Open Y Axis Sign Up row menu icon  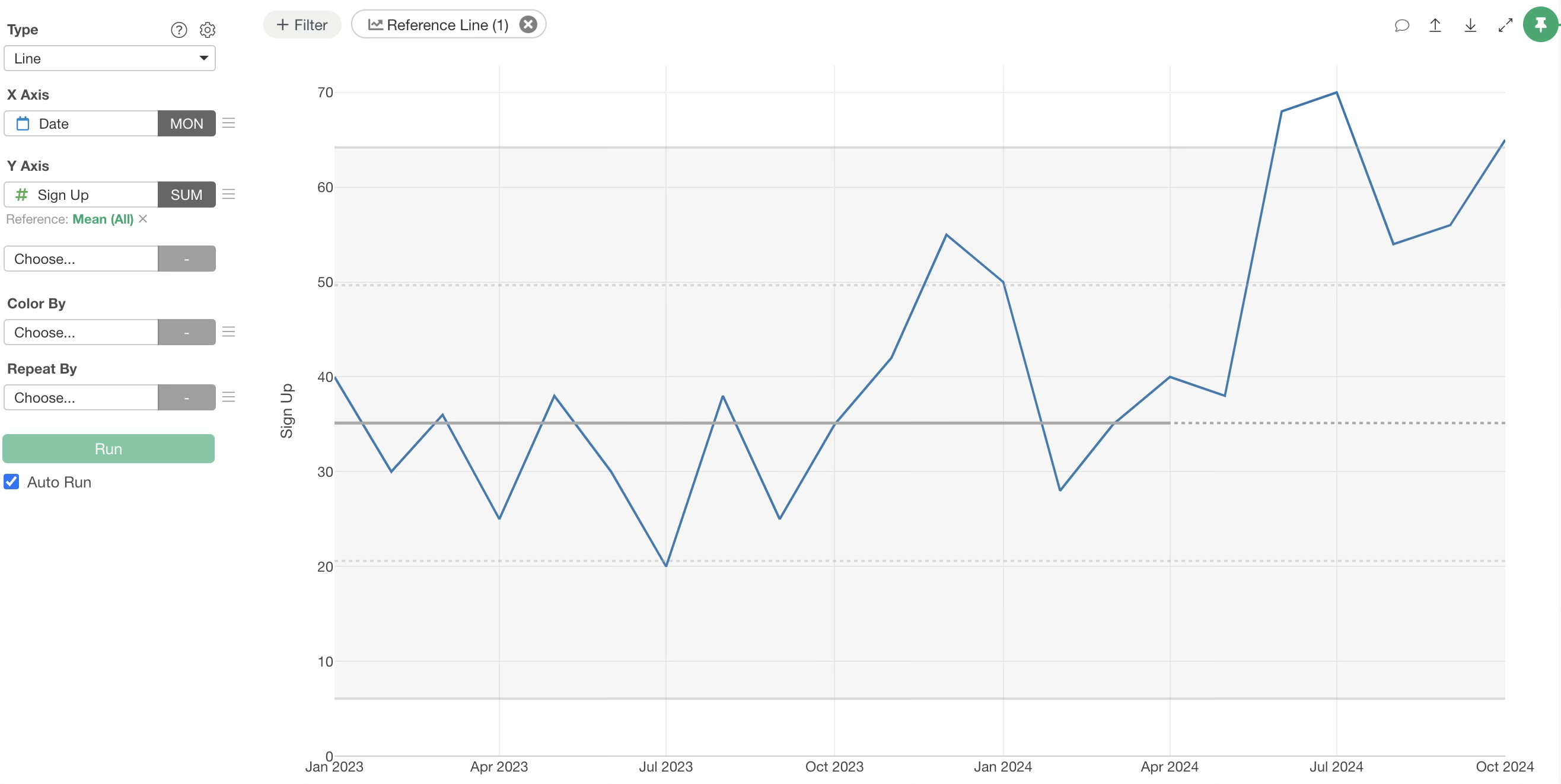(x=228, y=195)
